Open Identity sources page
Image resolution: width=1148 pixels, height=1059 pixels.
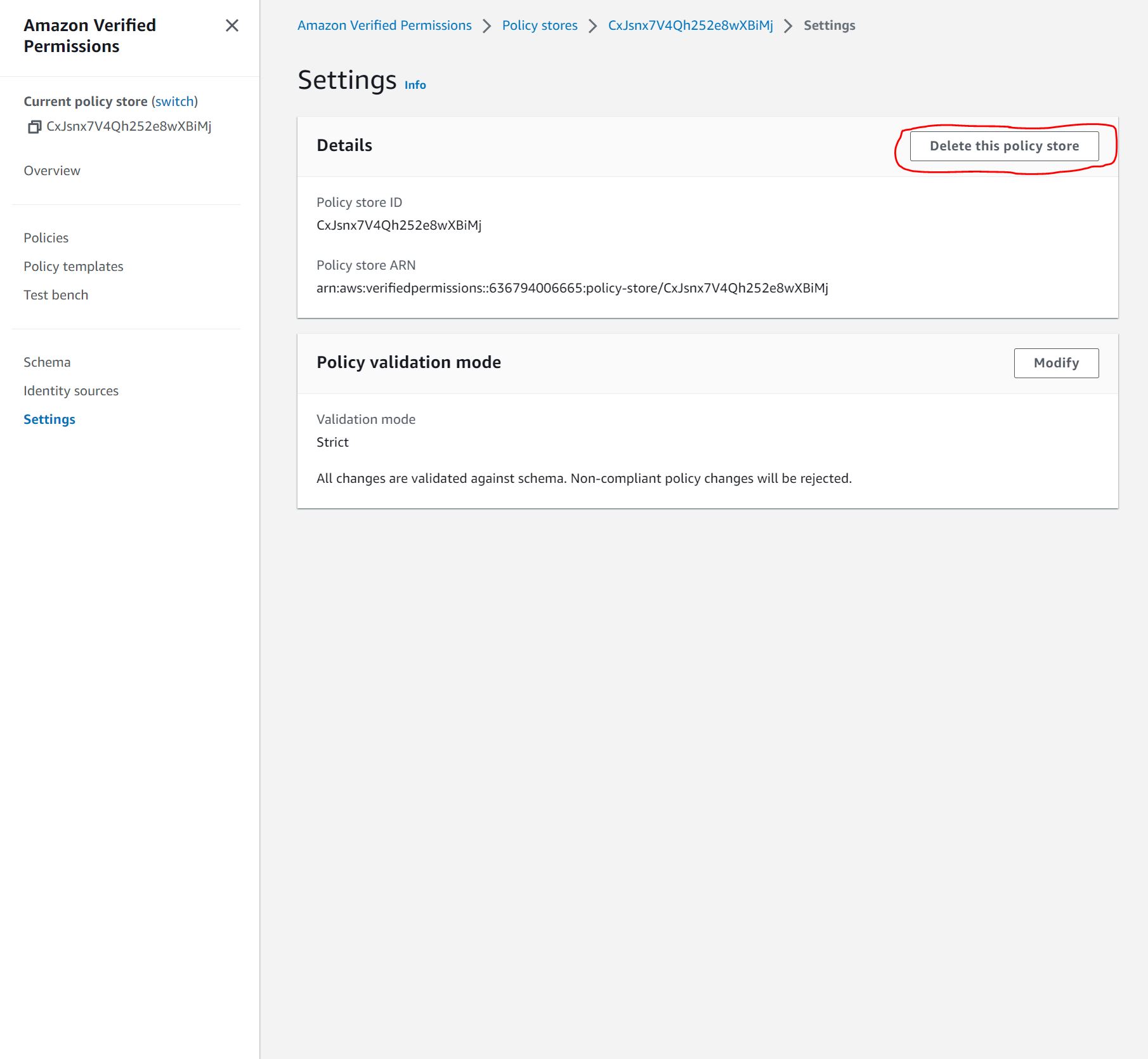71,391
